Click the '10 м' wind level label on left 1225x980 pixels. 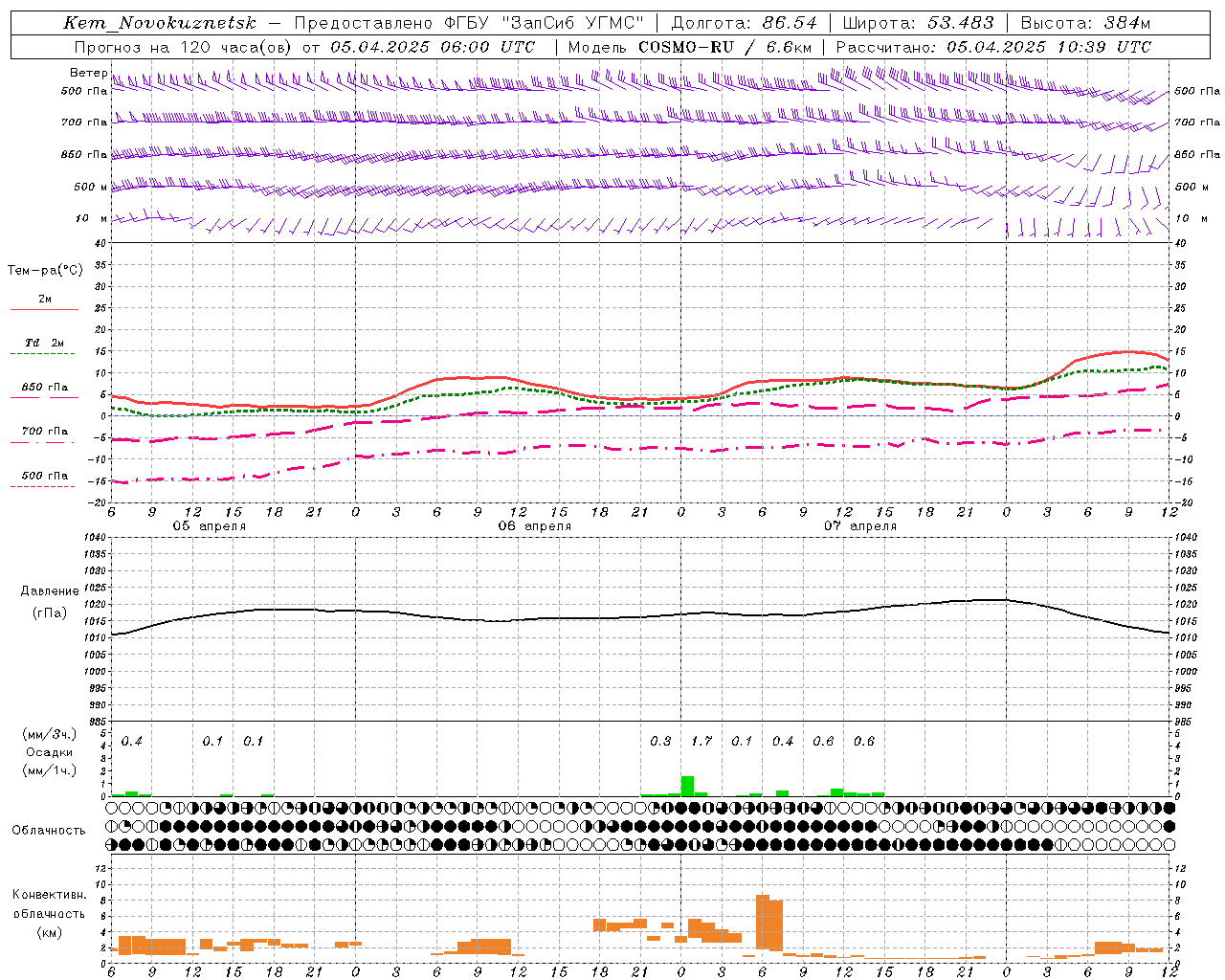[91, 218]
